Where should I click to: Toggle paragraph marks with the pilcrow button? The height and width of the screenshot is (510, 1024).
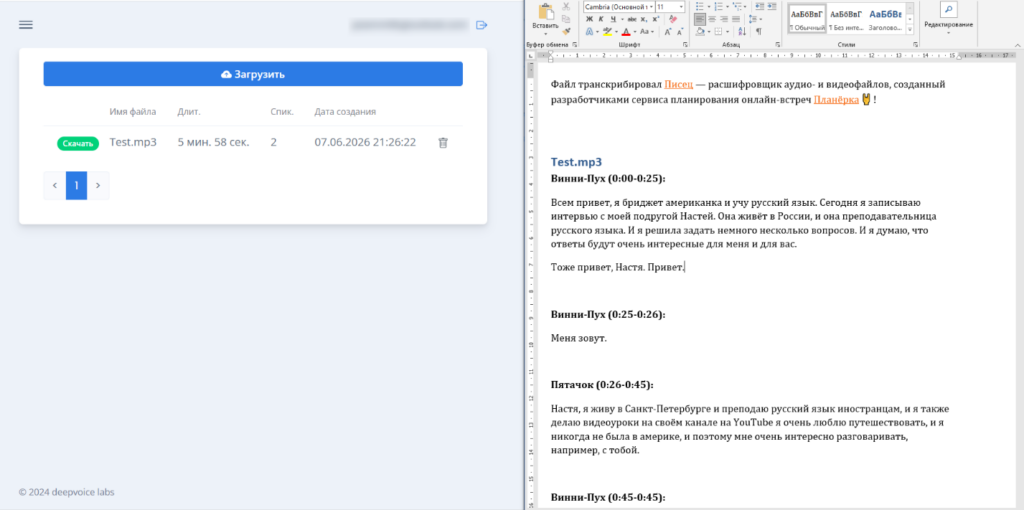(758, 31)
